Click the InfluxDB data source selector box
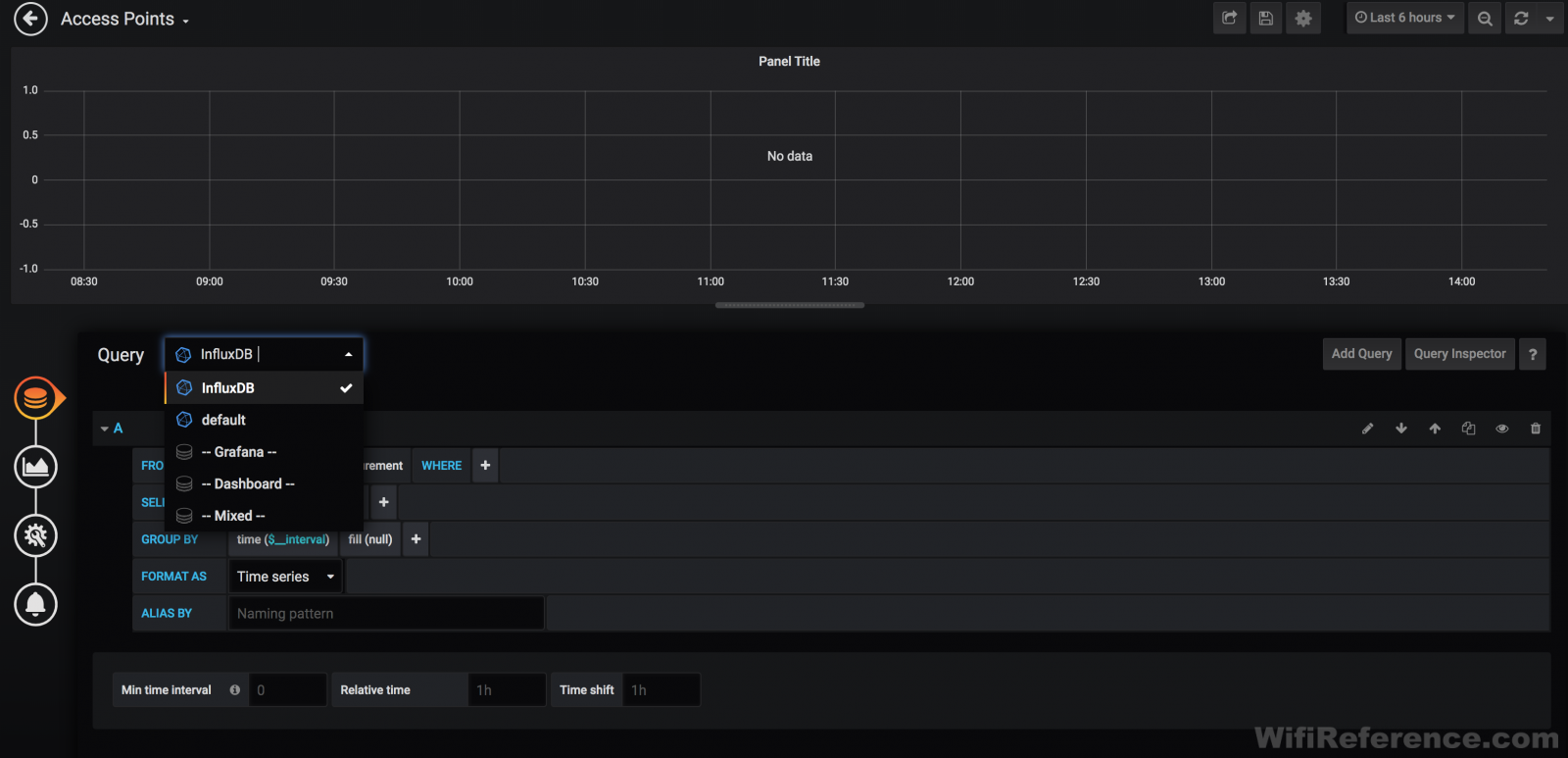This screenshot has width=1568, height=758. 264,354
